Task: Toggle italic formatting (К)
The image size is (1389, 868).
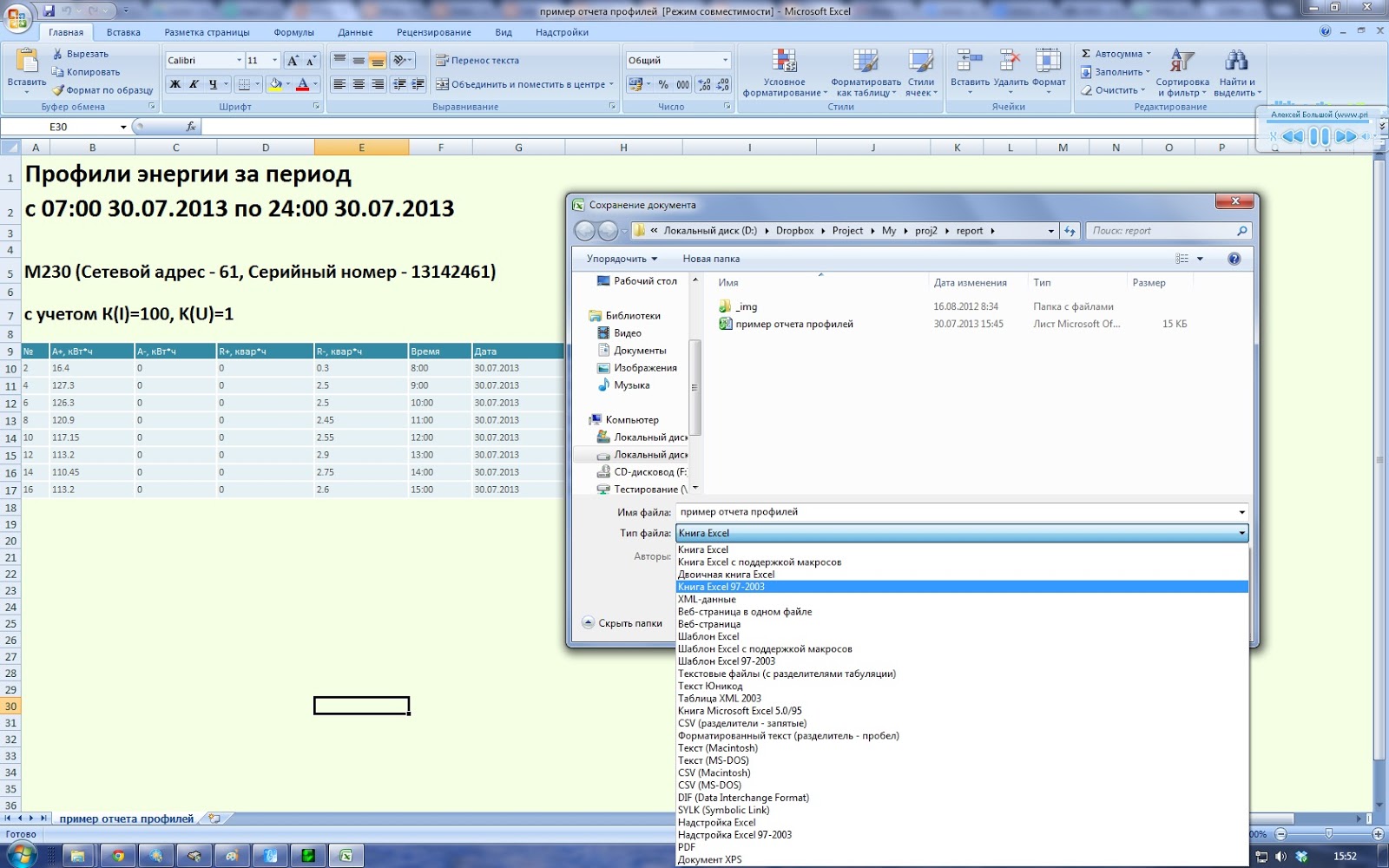Action: coord(194,84)
